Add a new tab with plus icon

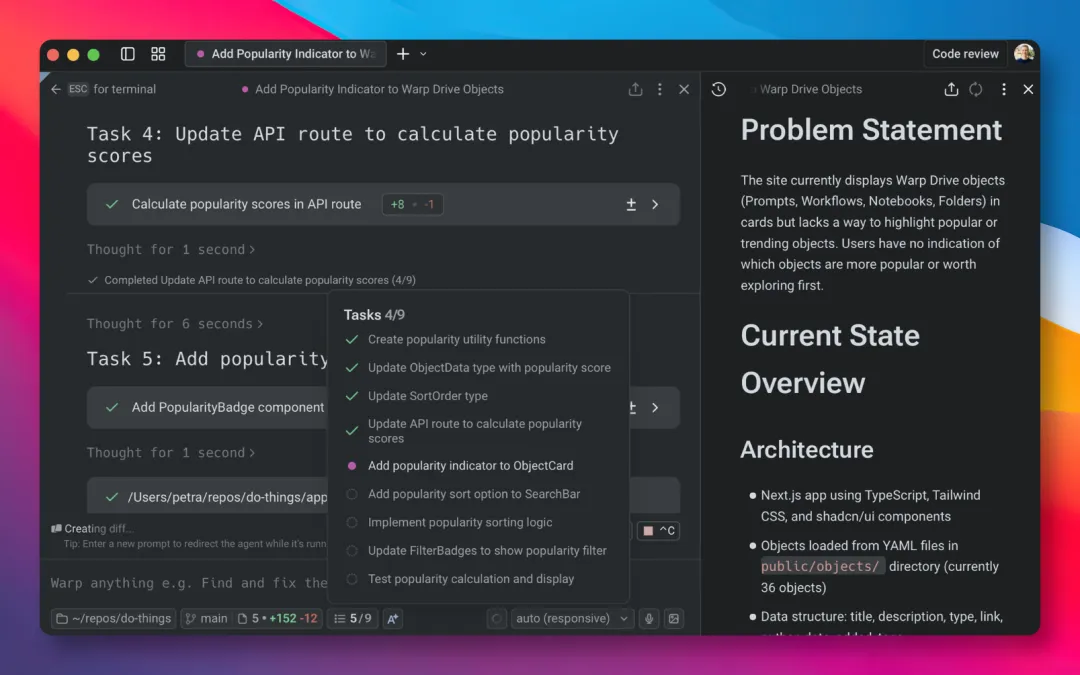point(403,54)
